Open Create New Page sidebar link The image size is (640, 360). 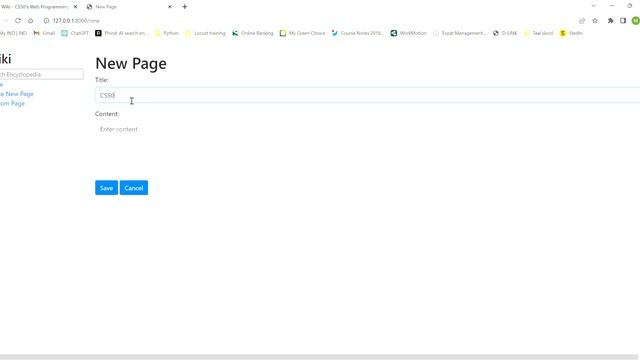pos(16,94)
